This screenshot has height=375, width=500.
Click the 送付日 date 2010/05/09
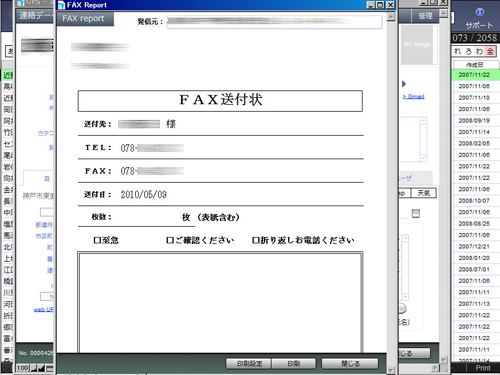pyautogui.click(x=144, y=195)
